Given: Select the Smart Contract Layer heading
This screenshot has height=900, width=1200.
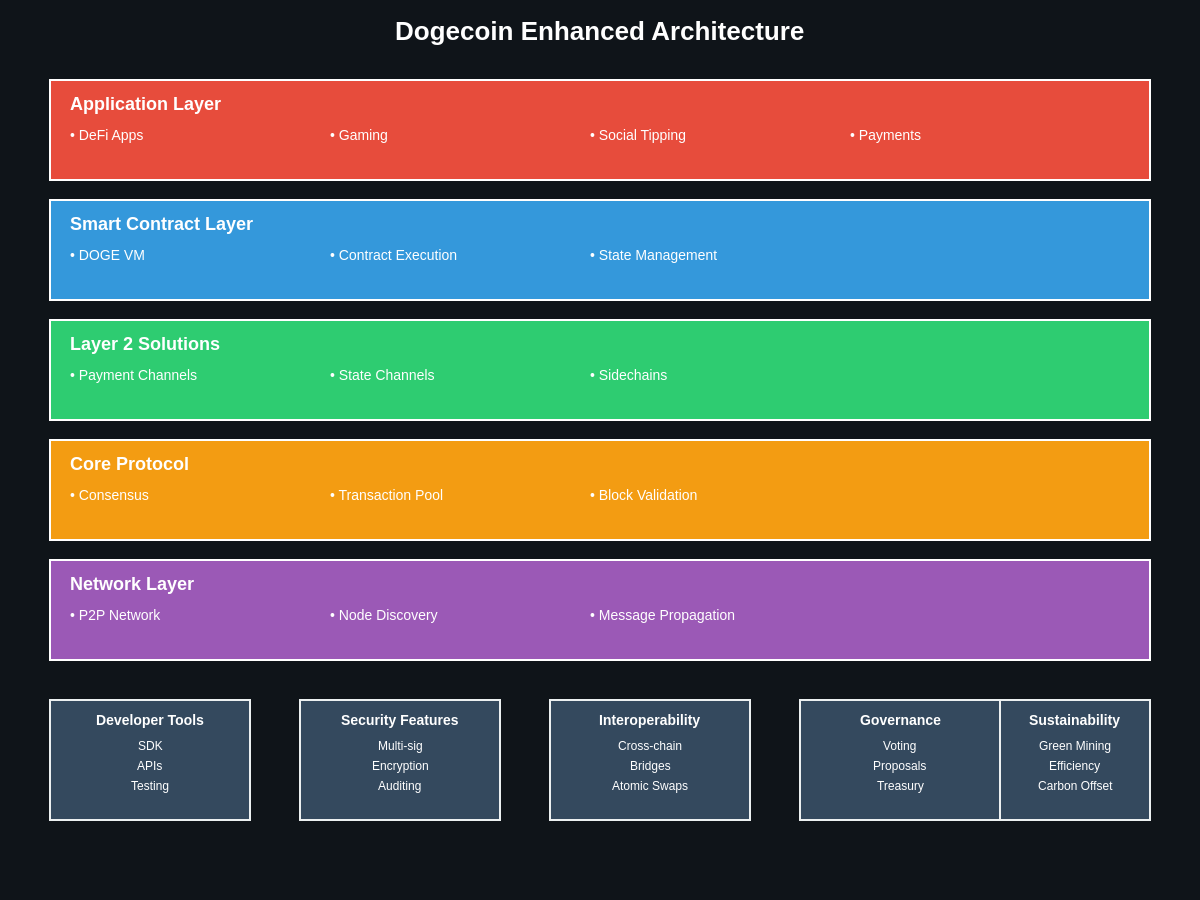Looking at the screenshot, I should [161, 224].
